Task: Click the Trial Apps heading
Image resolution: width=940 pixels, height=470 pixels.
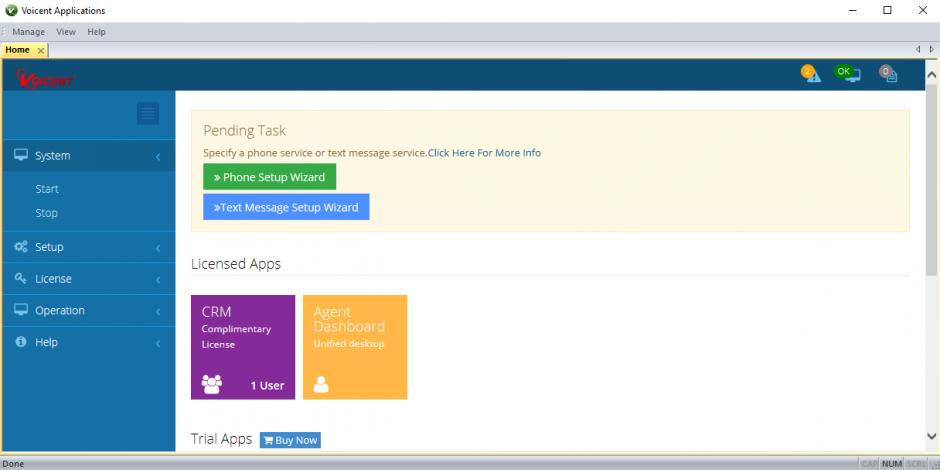Action: point(221,439)
